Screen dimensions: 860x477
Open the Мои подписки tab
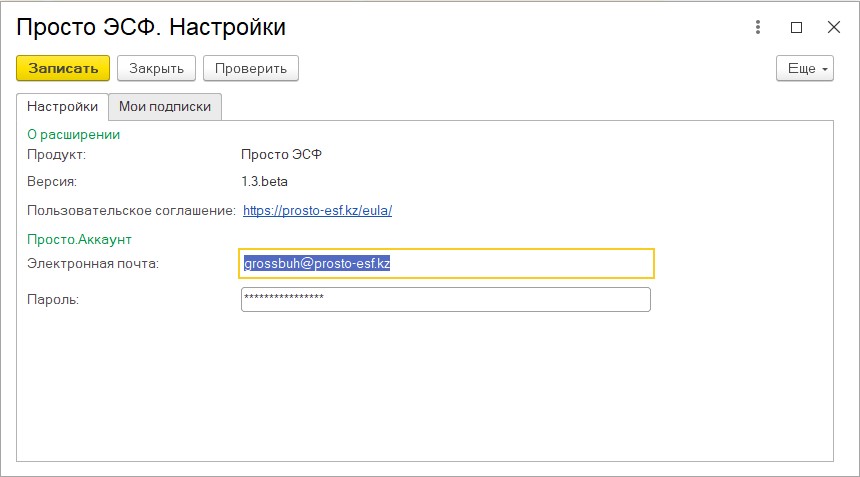pyautogui.click(x=165, y=106)
